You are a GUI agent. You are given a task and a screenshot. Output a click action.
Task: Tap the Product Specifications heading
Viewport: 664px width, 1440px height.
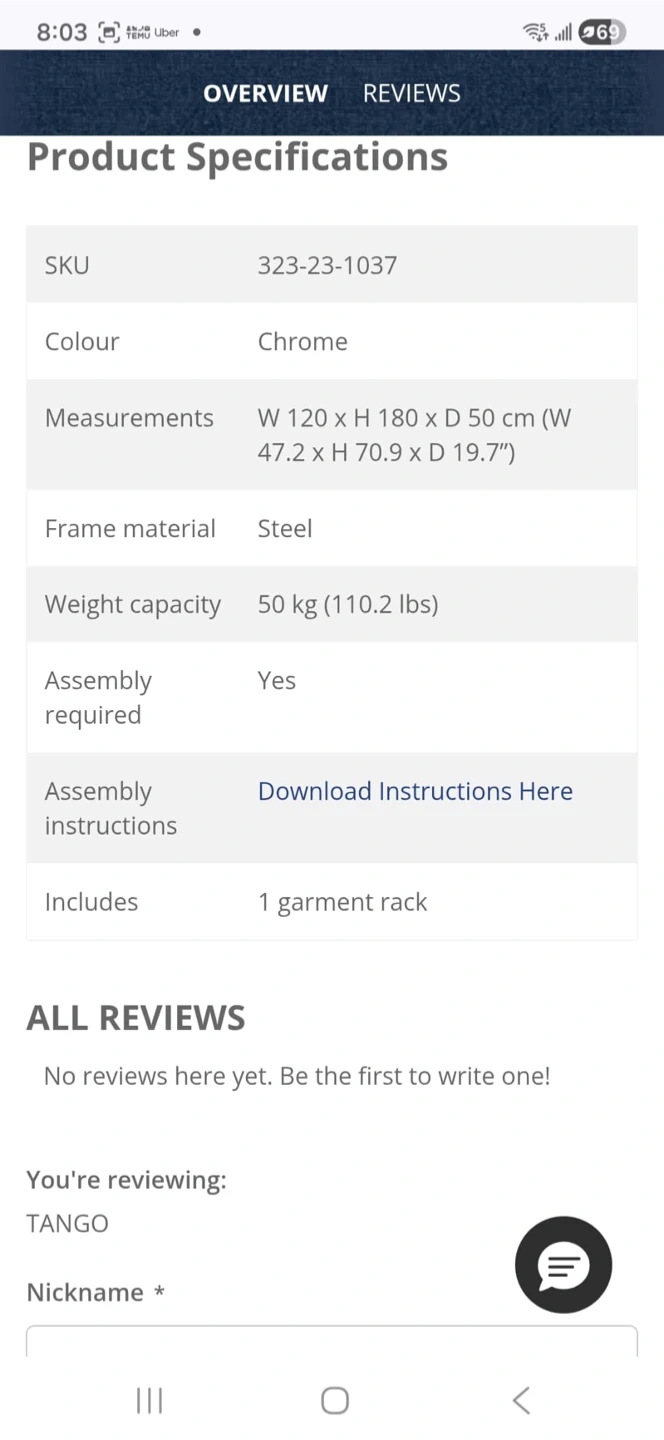[x=237, y=157]
